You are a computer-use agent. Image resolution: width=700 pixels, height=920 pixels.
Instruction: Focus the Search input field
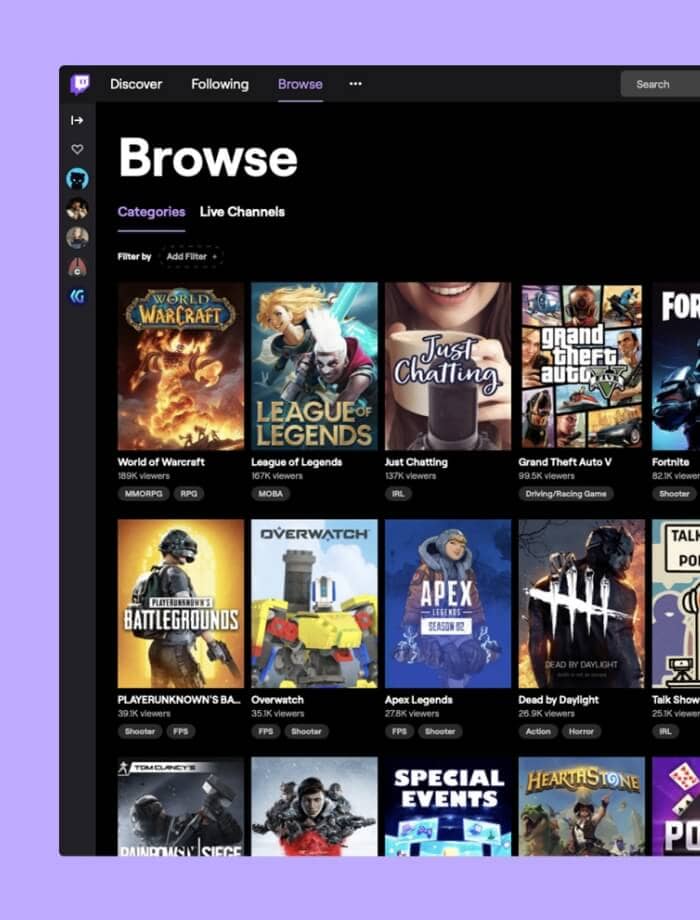click(660, 84)
